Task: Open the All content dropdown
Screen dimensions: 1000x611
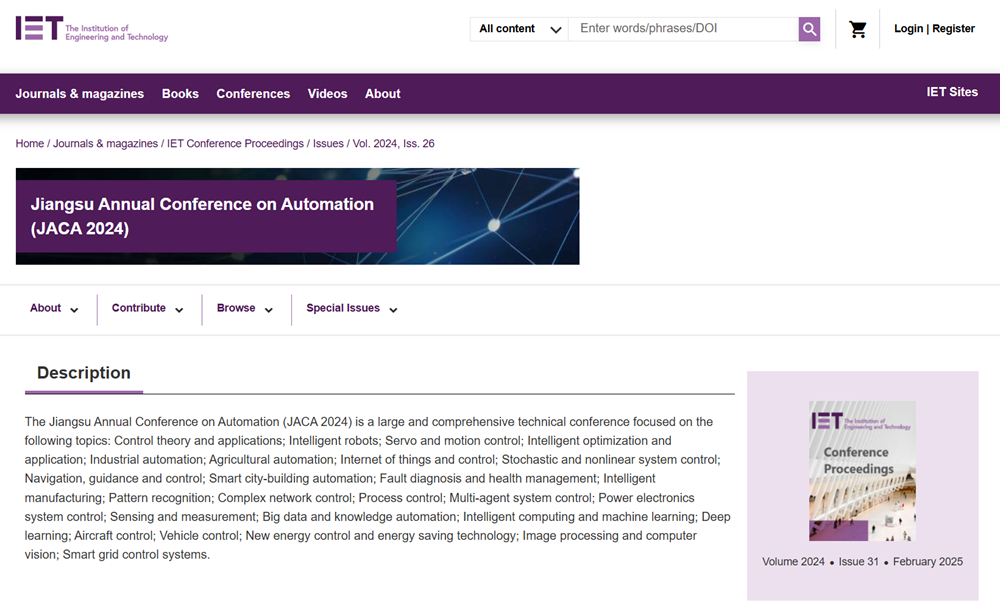Action: pos(519,29)
